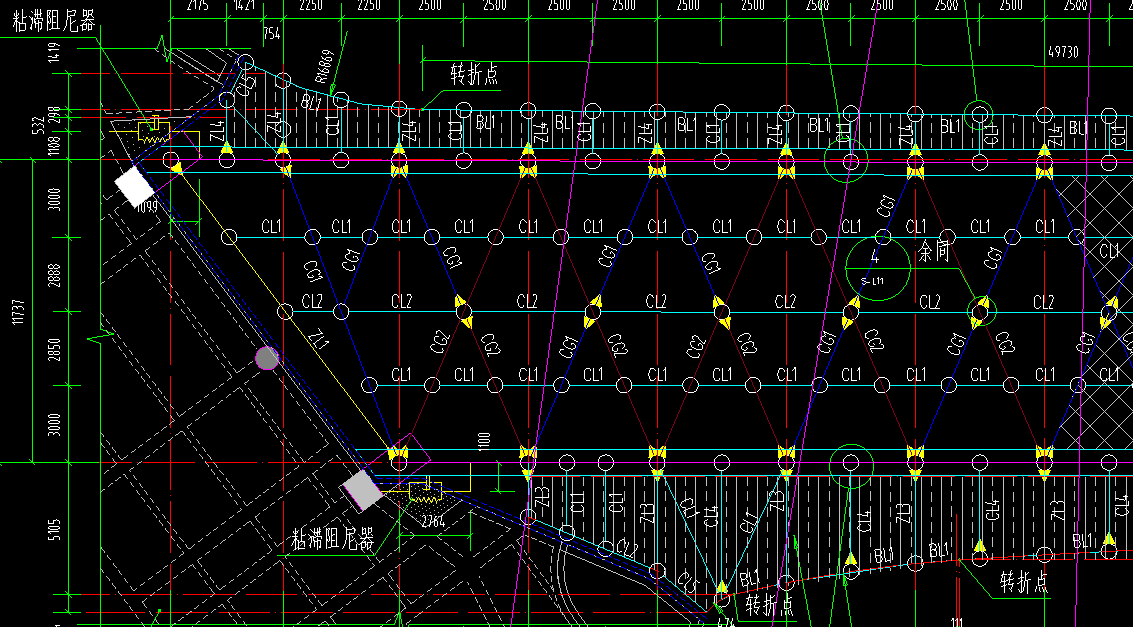Click the 转折点 label beside dimension 474
Image resolution: width=1133 pixels, height=627 pixels.
click(x=770, y=604)
